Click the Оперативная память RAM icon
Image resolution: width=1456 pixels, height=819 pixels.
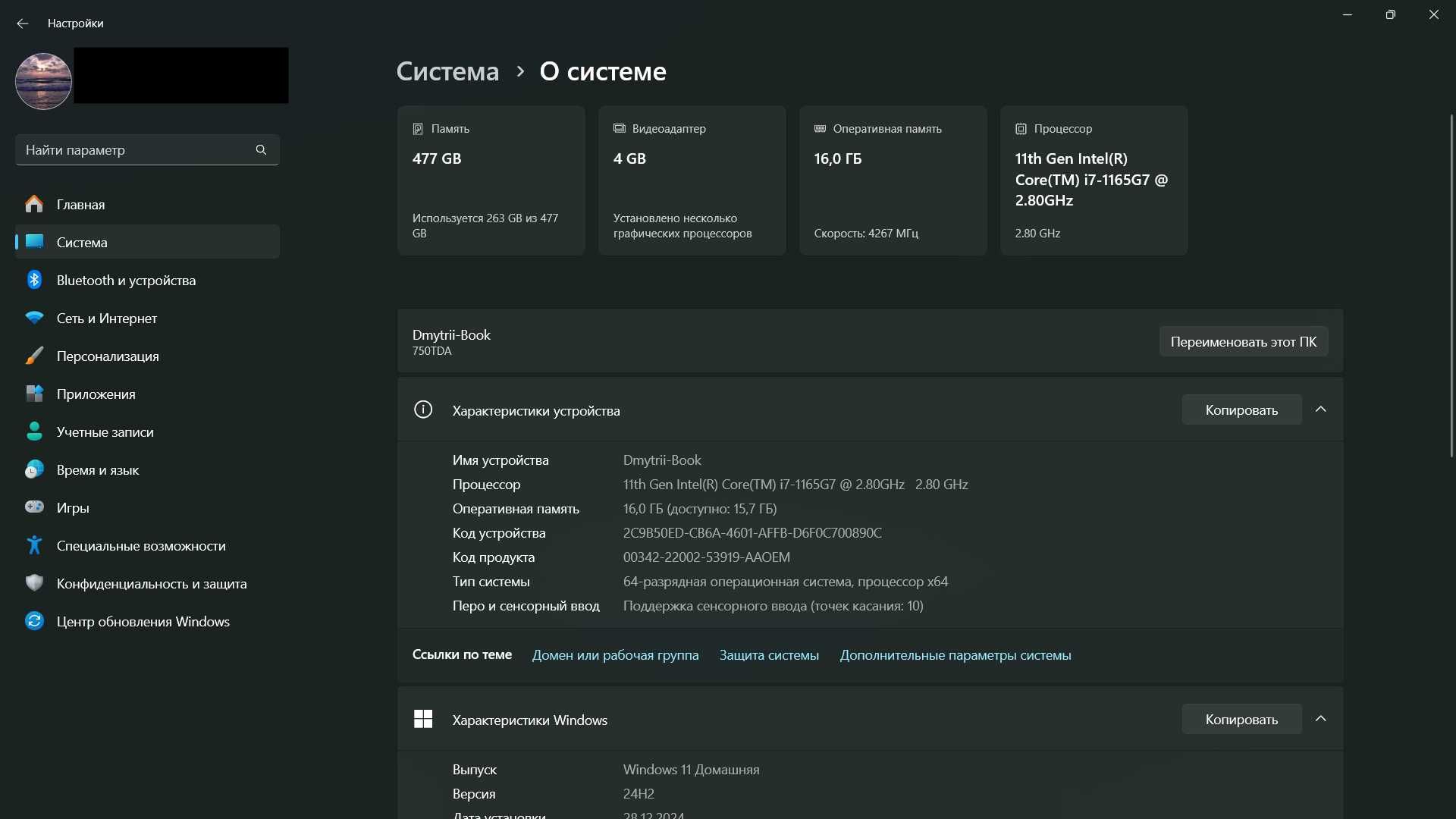[x=820, y=128]
